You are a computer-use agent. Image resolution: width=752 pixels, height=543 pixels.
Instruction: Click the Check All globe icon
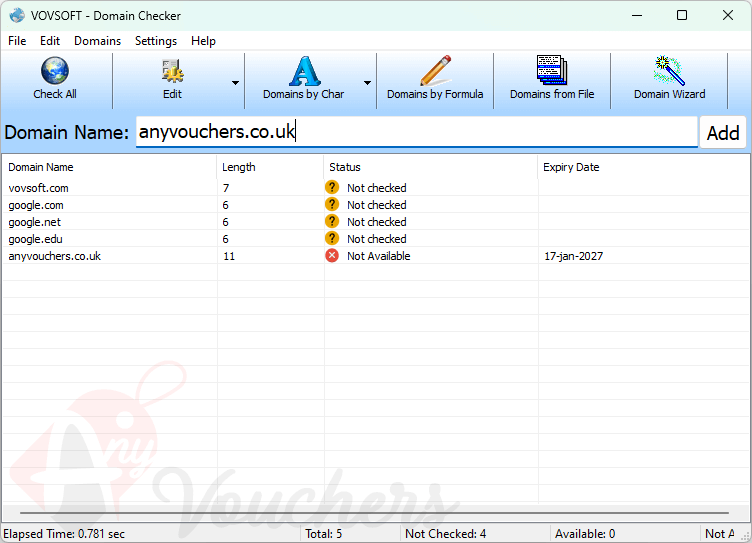click(55, 70)
